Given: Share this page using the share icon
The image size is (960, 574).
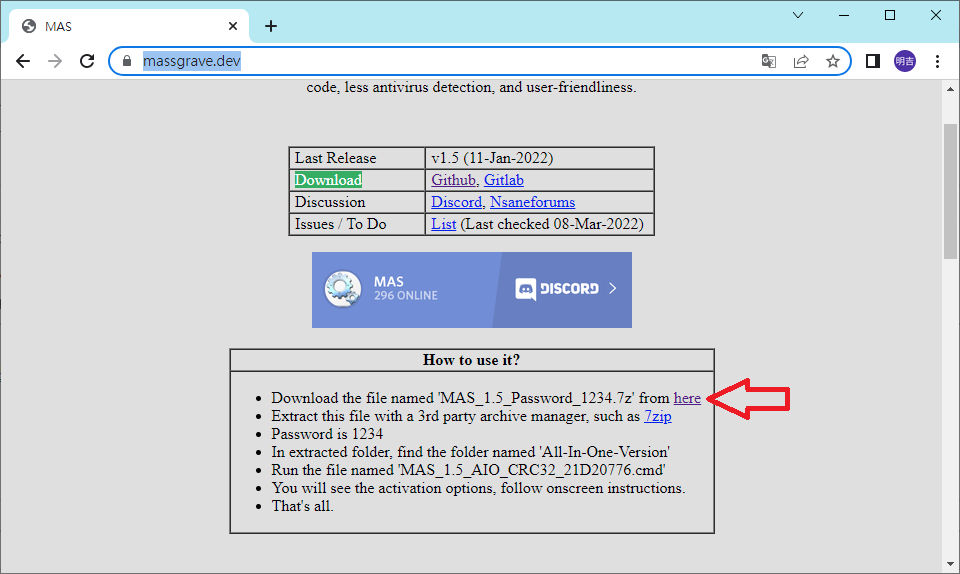Looking at the screenshot, I should click(801, 61).
